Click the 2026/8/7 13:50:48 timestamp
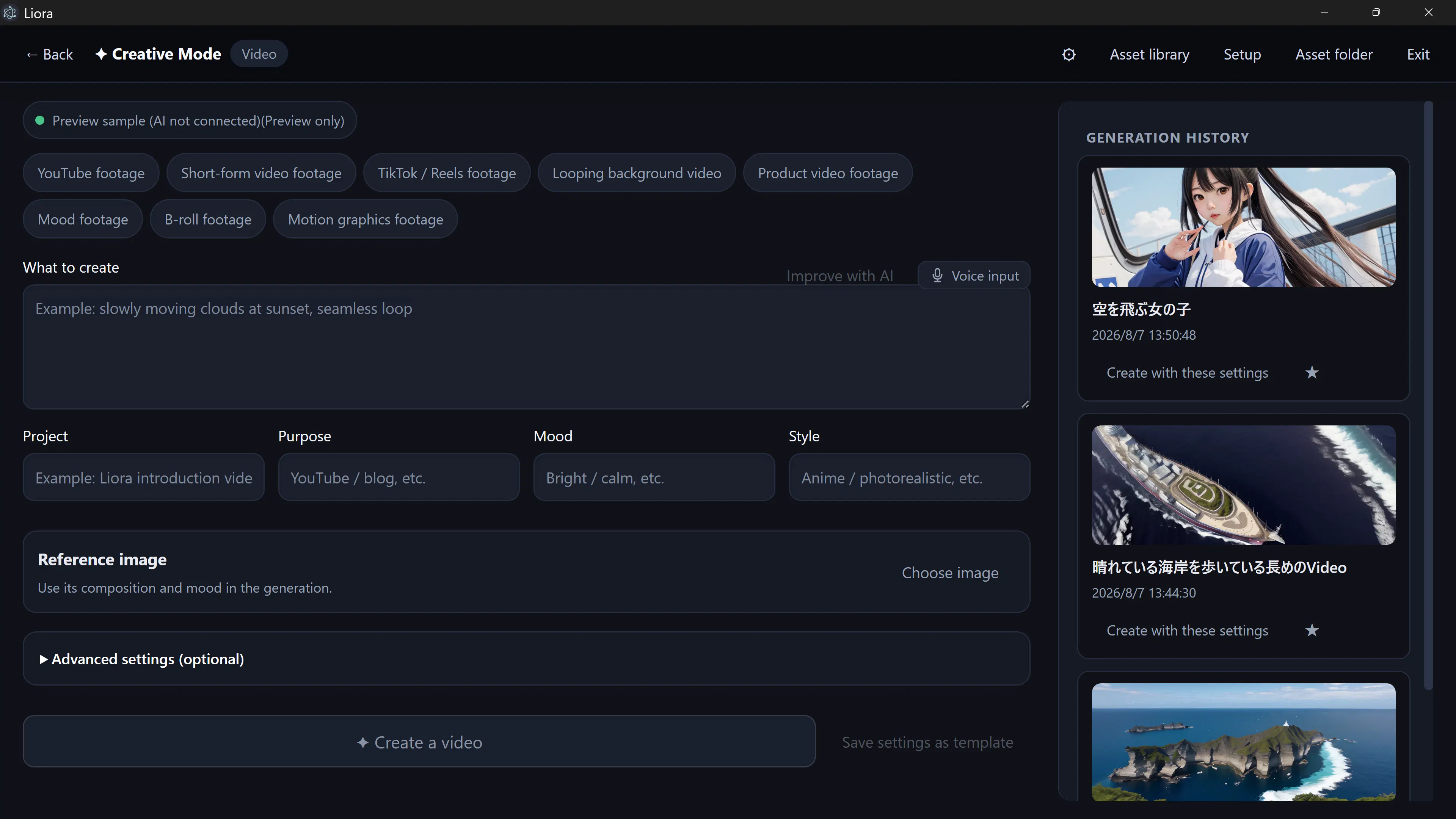1456x819 pixels. [1144, 335]
